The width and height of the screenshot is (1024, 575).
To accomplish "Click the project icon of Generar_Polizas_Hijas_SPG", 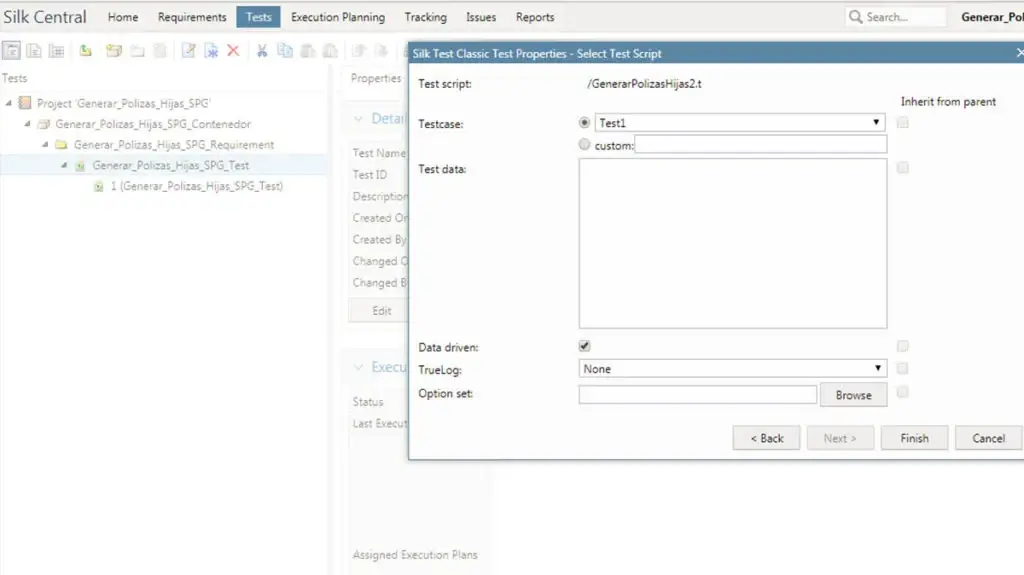I will pos(25,103).
